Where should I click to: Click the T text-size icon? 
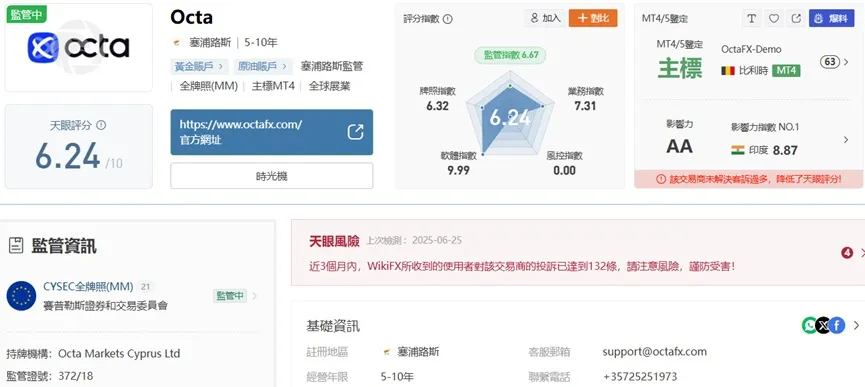[751, 18]
